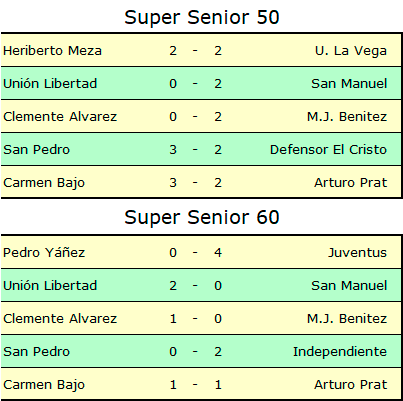The width and height of the screenshot is (403, 401).
Task: Click Pedro Yáñez team name
Action: click(x=44, y=252)
